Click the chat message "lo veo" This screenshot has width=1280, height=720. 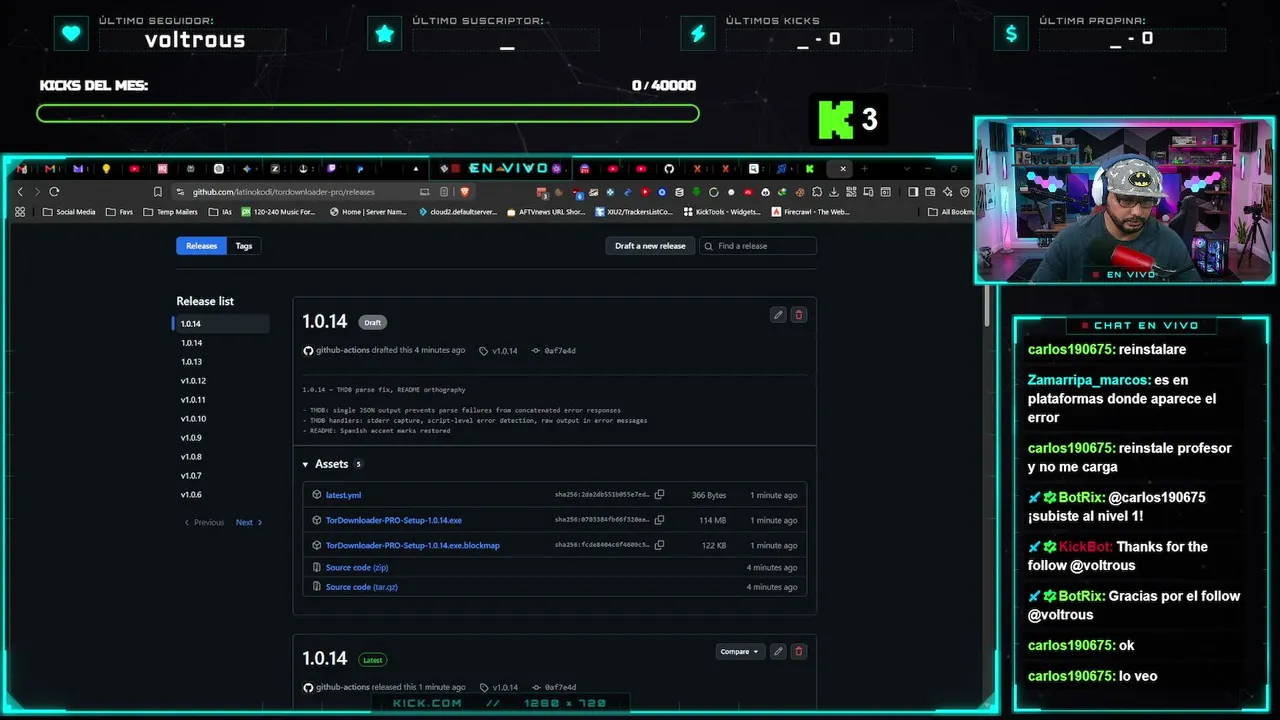[x=1138, y=676]
